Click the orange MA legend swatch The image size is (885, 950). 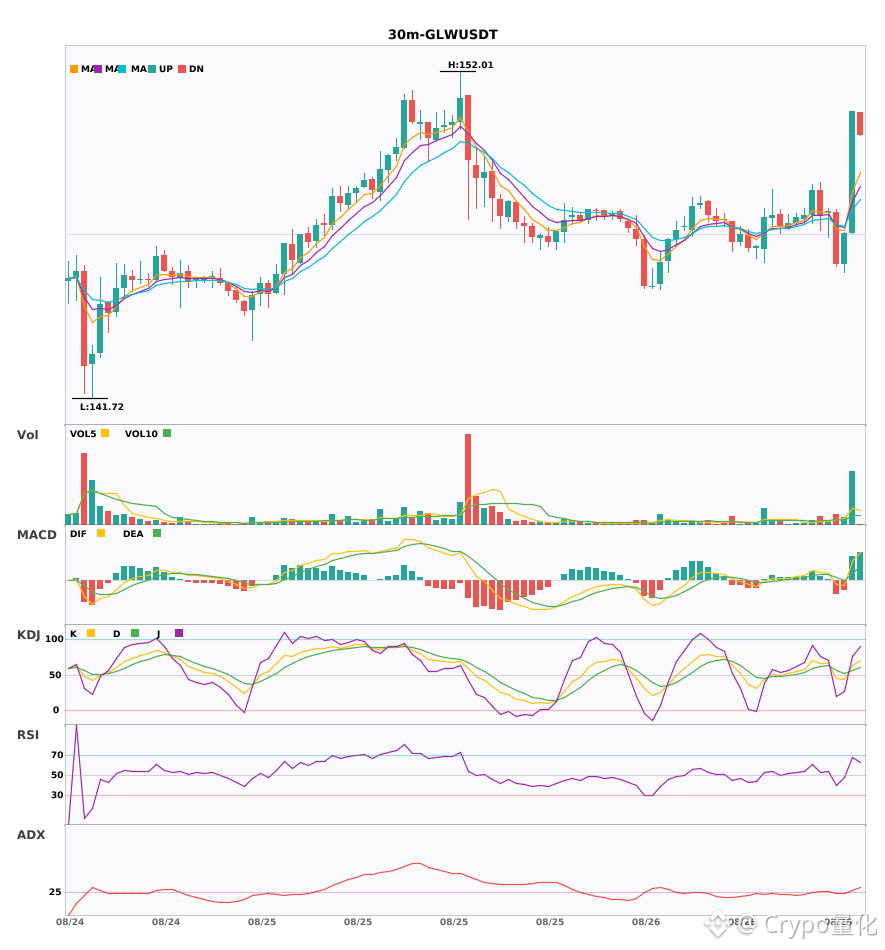click(x=74, y=69)
